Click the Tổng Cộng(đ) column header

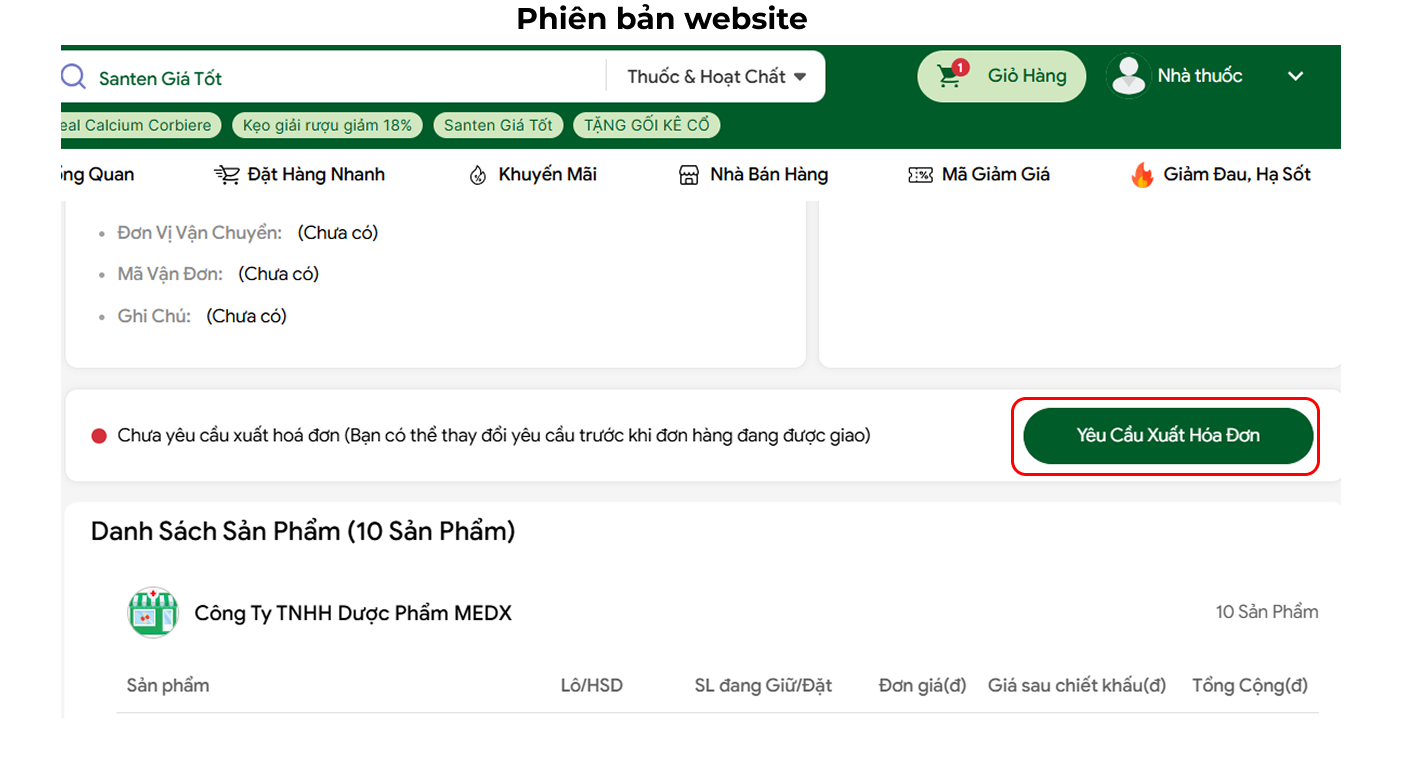tap(1250, 686)
